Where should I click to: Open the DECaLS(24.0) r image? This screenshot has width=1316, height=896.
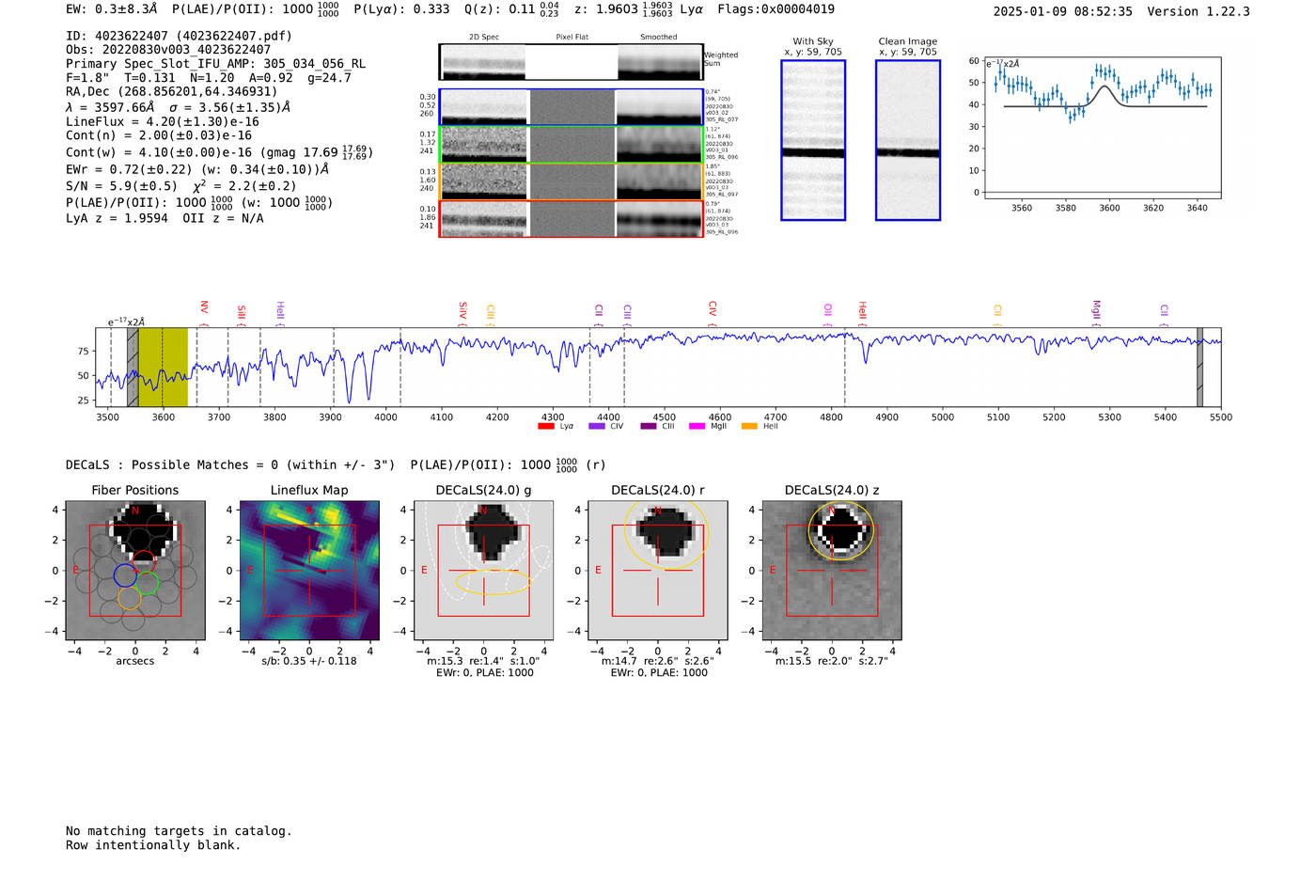(658, 571)
